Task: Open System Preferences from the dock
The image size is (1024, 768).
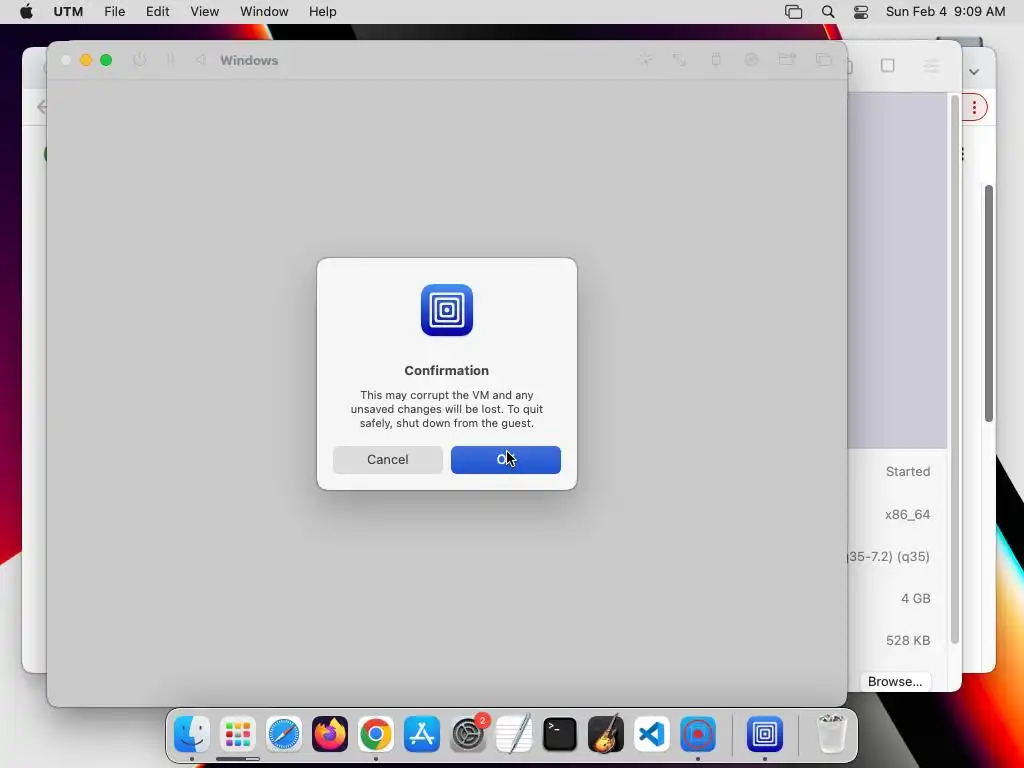Action: pyautogui.click(x=468, y=734)
